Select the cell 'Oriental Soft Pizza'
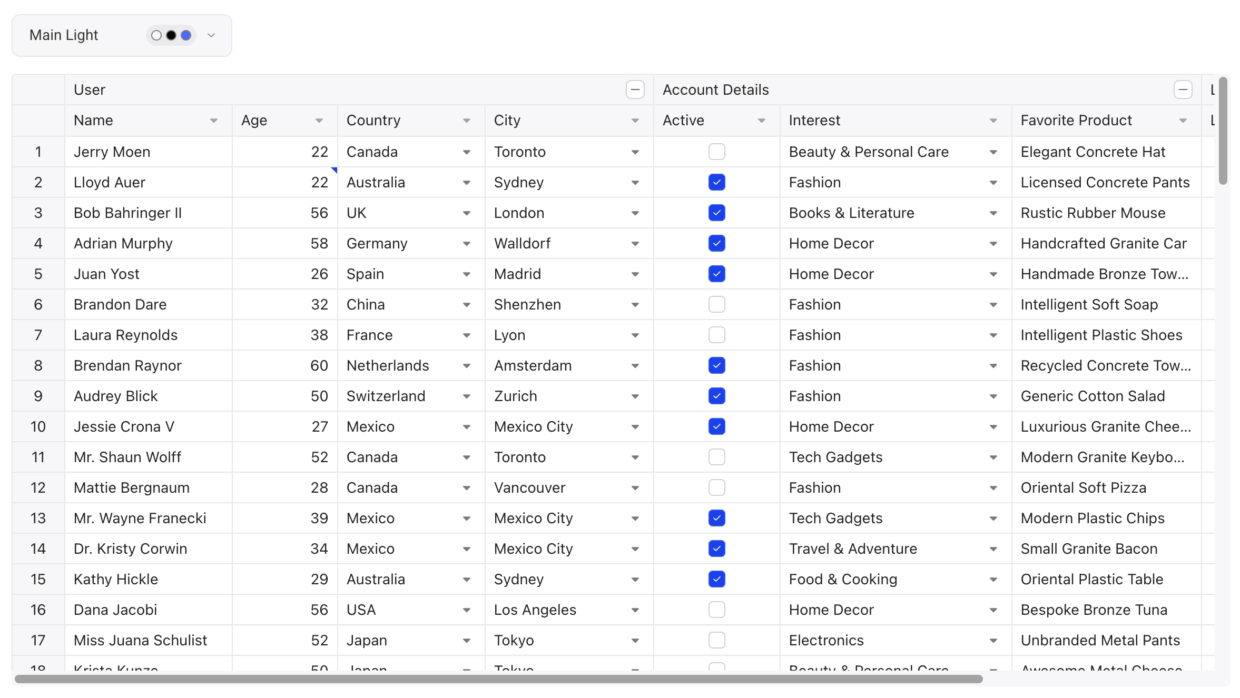The width and height of the screenshot is (1240, 698). [x=1107, y=487]
